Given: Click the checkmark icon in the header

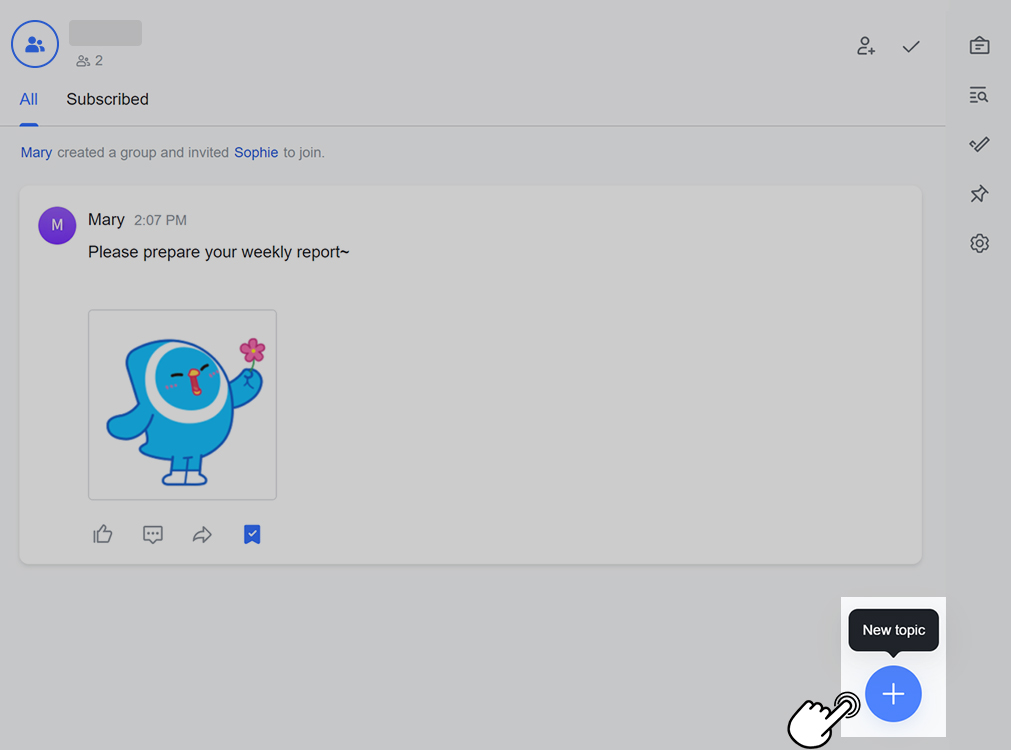Looking at the screenshot, I should [x=911, y=46].
